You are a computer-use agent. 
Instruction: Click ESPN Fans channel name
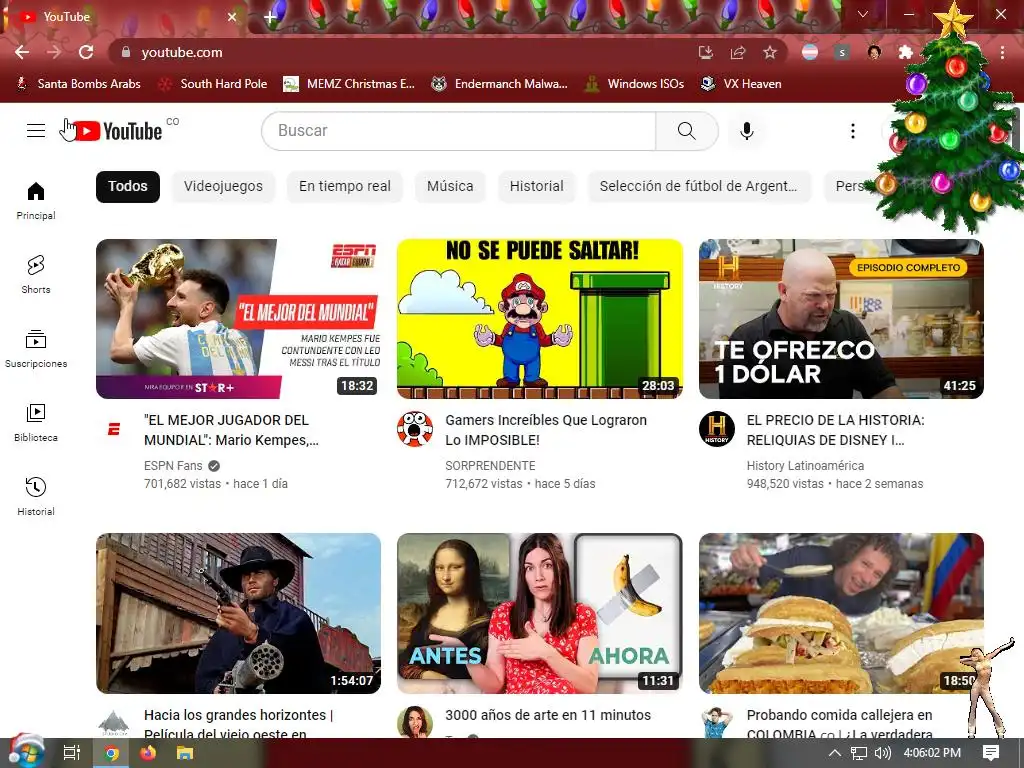click(173, 466)
